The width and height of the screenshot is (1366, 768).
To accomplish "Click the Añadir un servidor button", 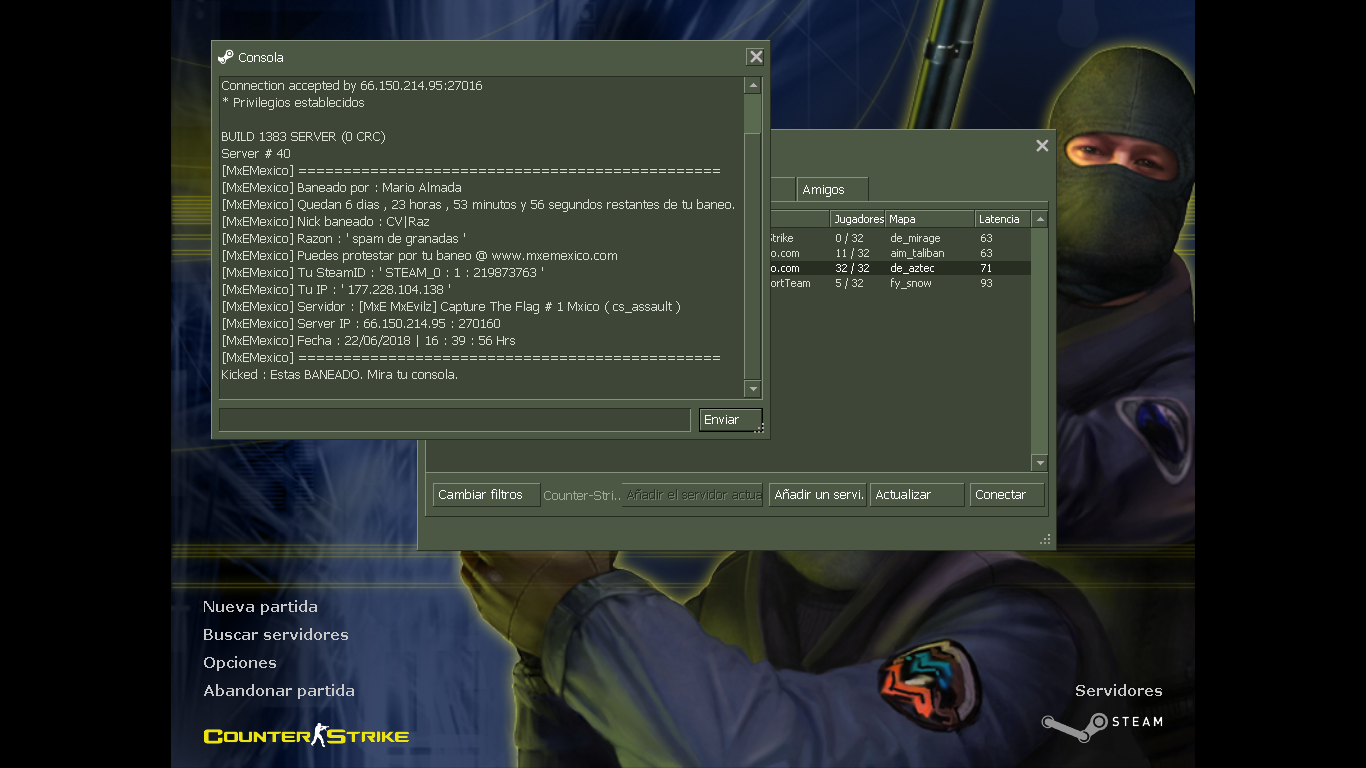I will click(x=817, y=495).
